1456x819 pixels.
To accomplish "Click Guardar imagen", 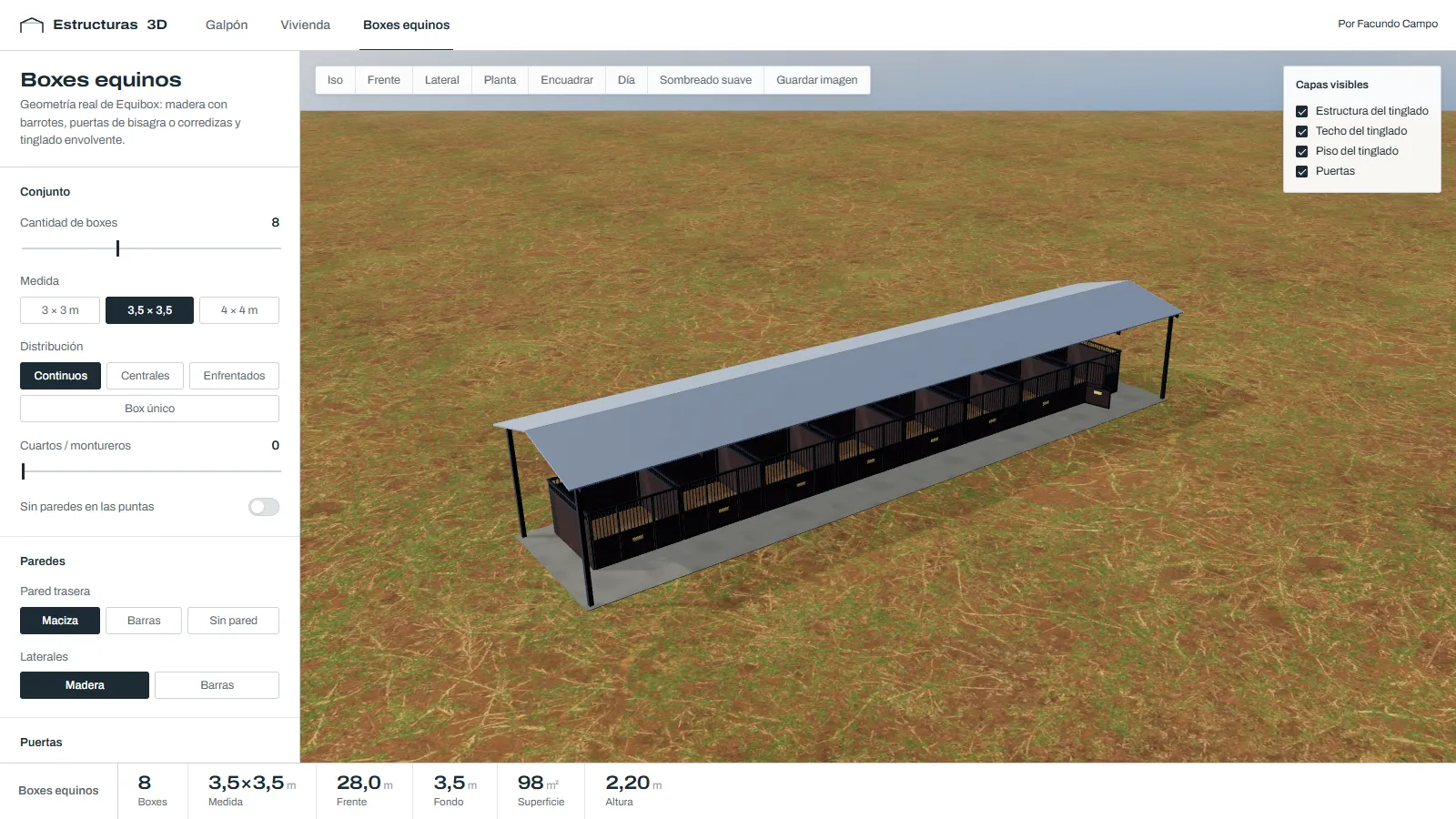I will point(816,80).
